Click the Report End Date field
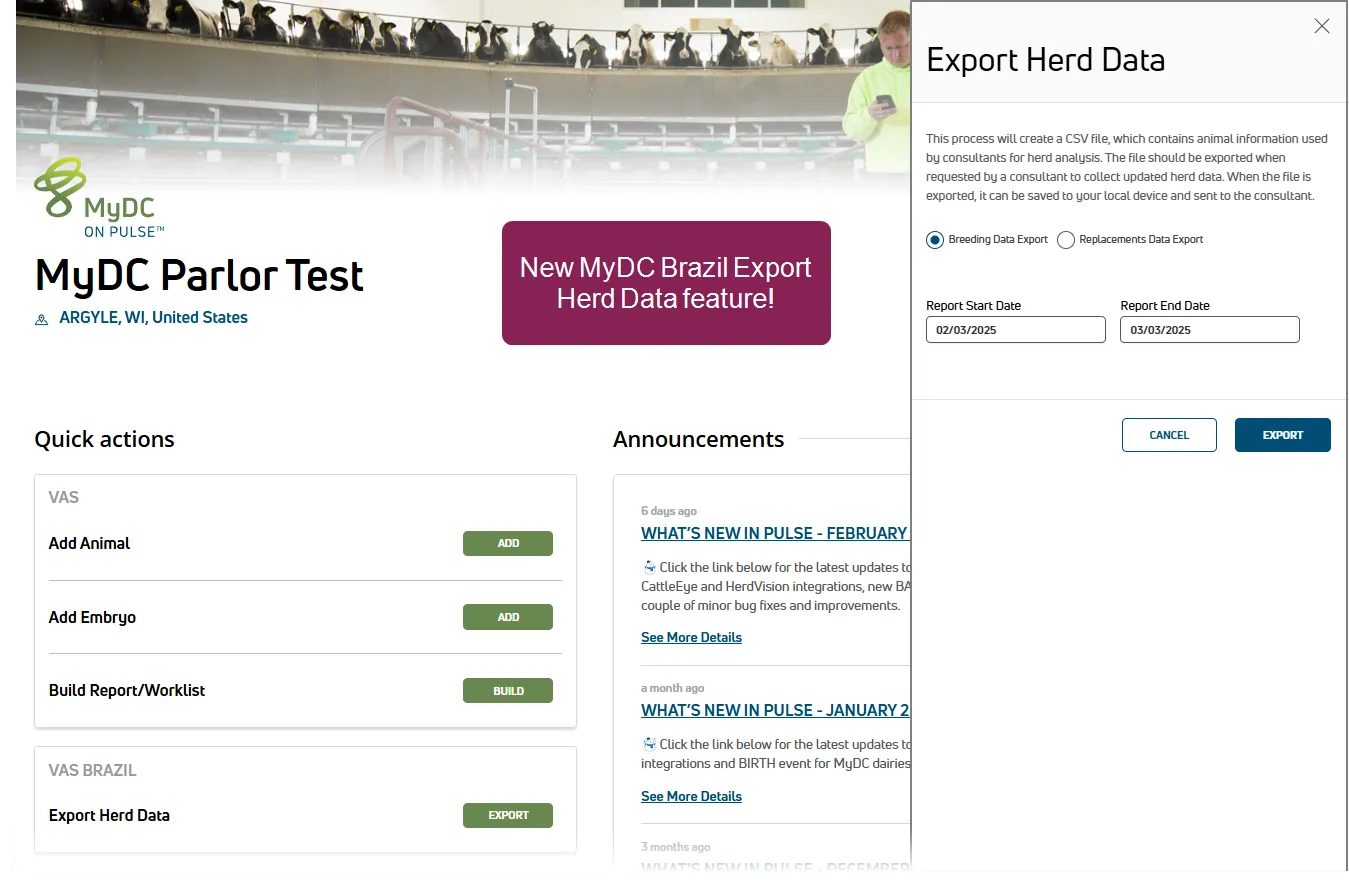Screen dimensions: 1349x885 tap(1209, 330)
